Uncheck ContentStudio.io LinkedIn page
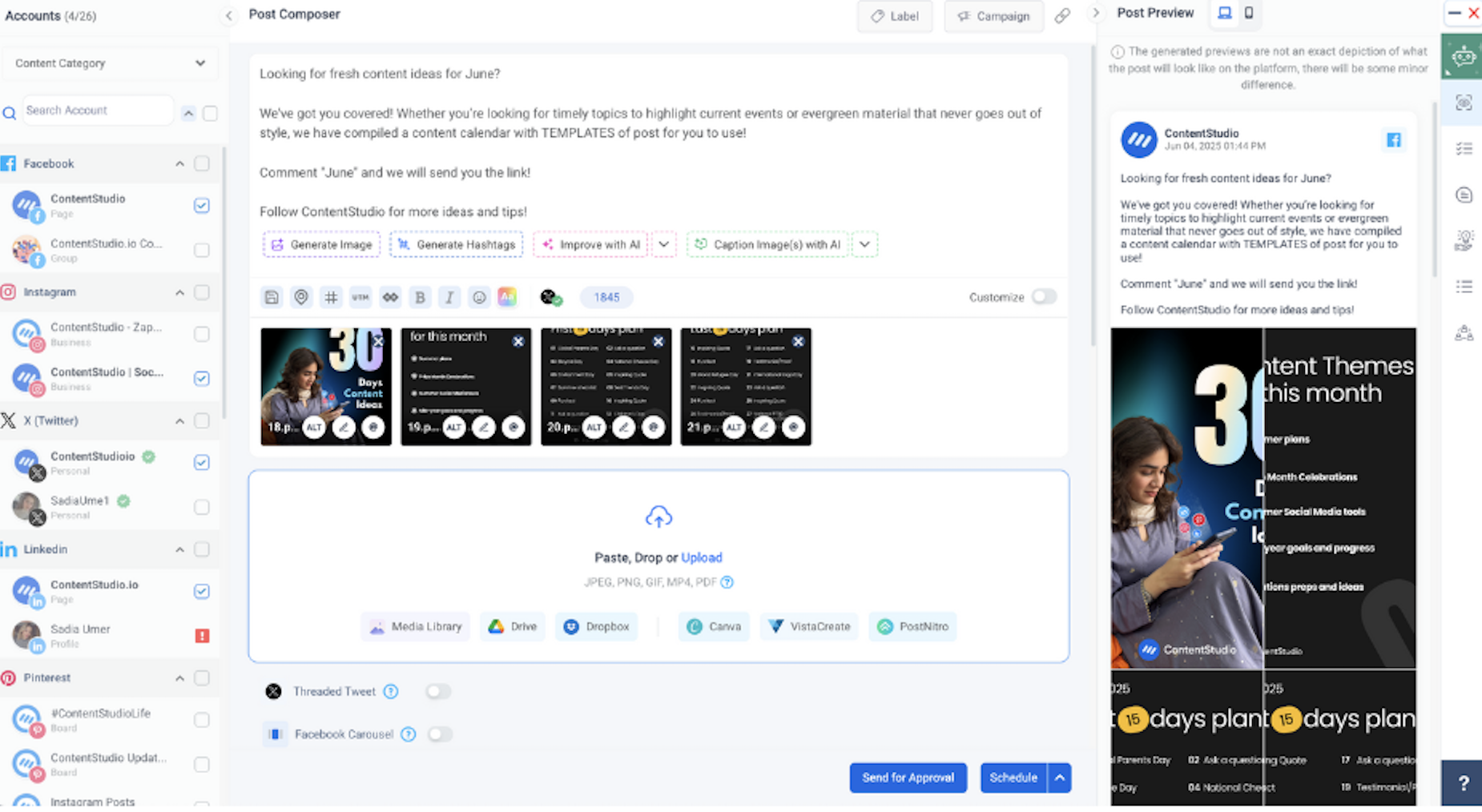 [202, 591]
